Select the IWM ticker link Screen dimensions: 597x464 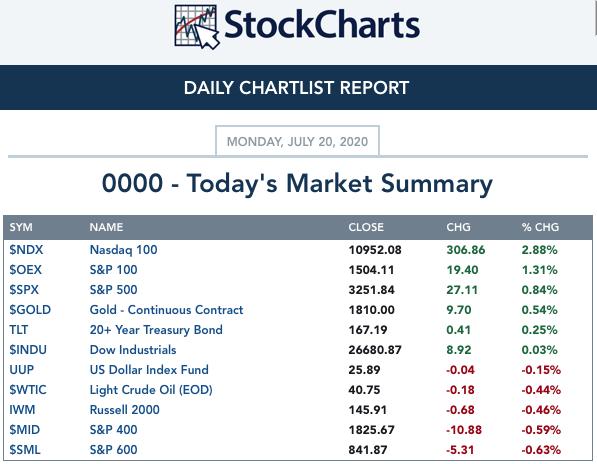[x=22, y=410]
